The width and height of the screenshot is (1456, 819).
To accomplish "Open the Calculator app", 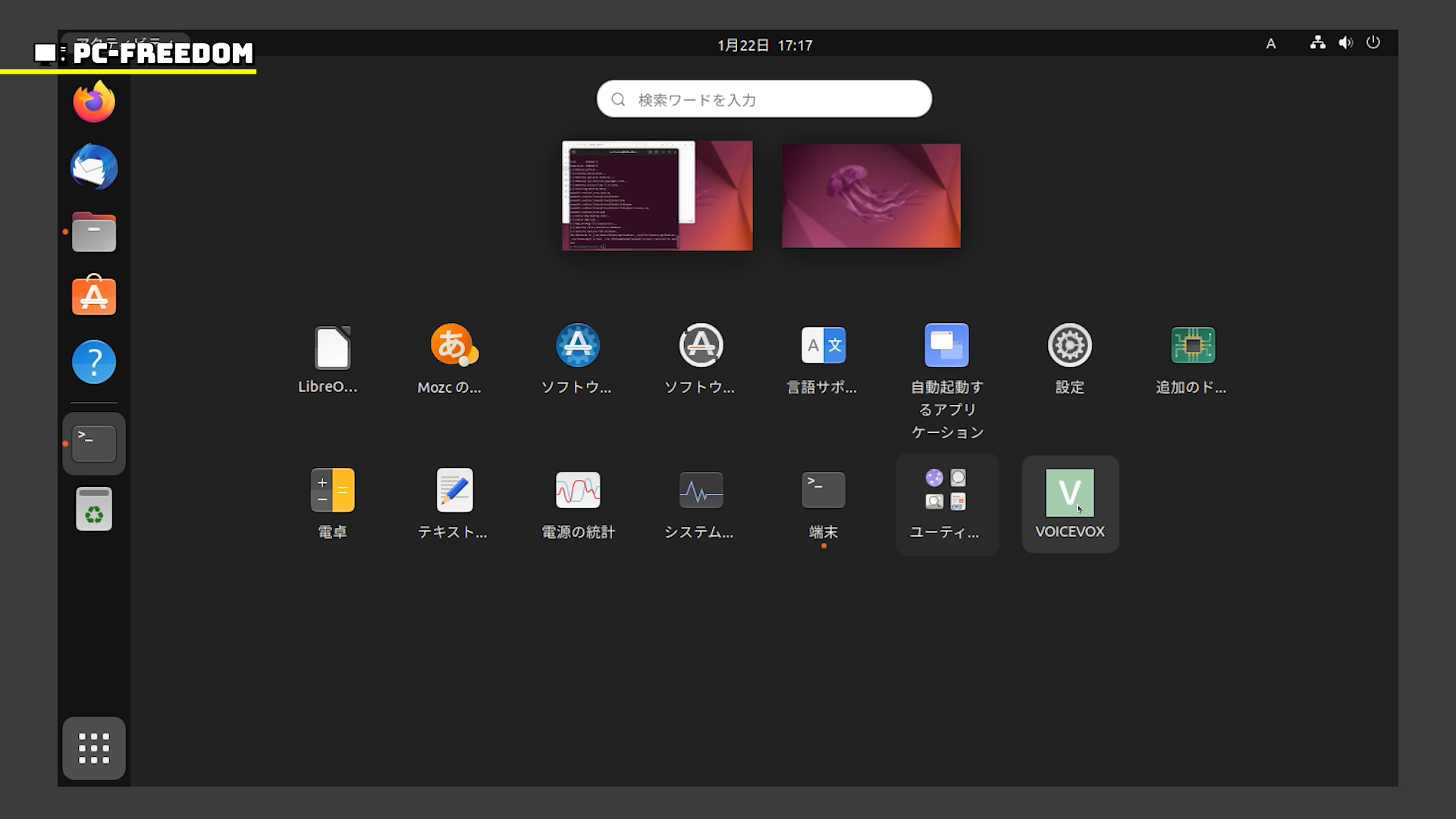I will pyautogui.click(x=332, y=491).
